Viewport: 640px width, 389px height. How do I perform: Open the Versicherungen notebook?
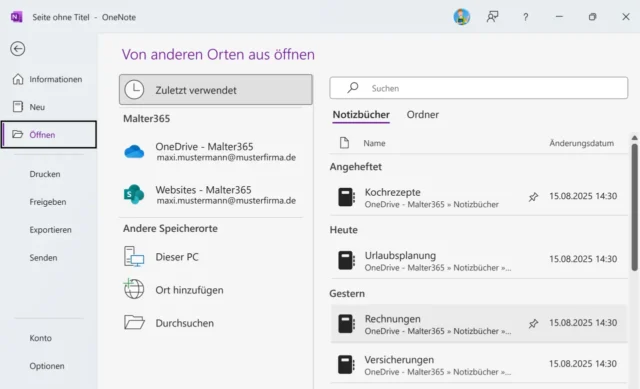point(479,364)
